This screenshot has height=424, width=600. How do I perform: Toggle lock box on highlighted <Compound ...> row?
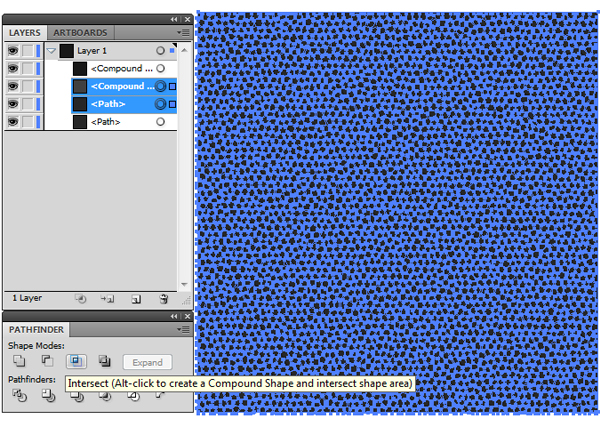point(28,86)
